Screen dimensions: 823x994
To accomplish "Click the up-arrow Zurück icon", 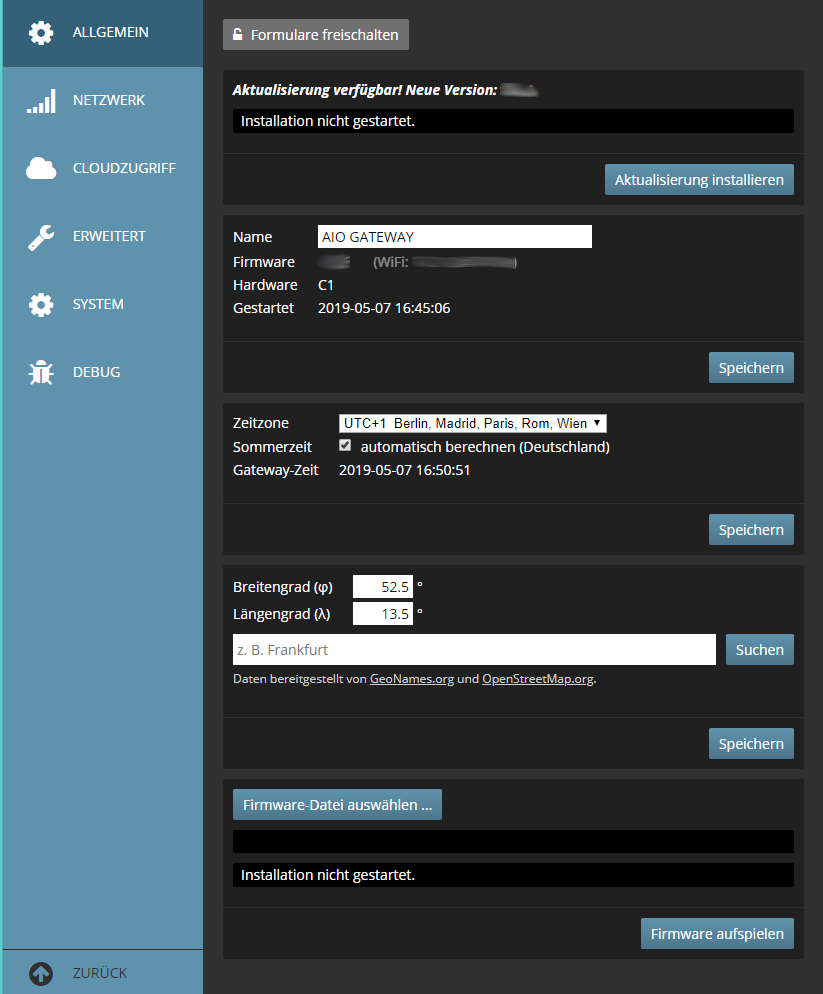I will click(x=41, y=973).
